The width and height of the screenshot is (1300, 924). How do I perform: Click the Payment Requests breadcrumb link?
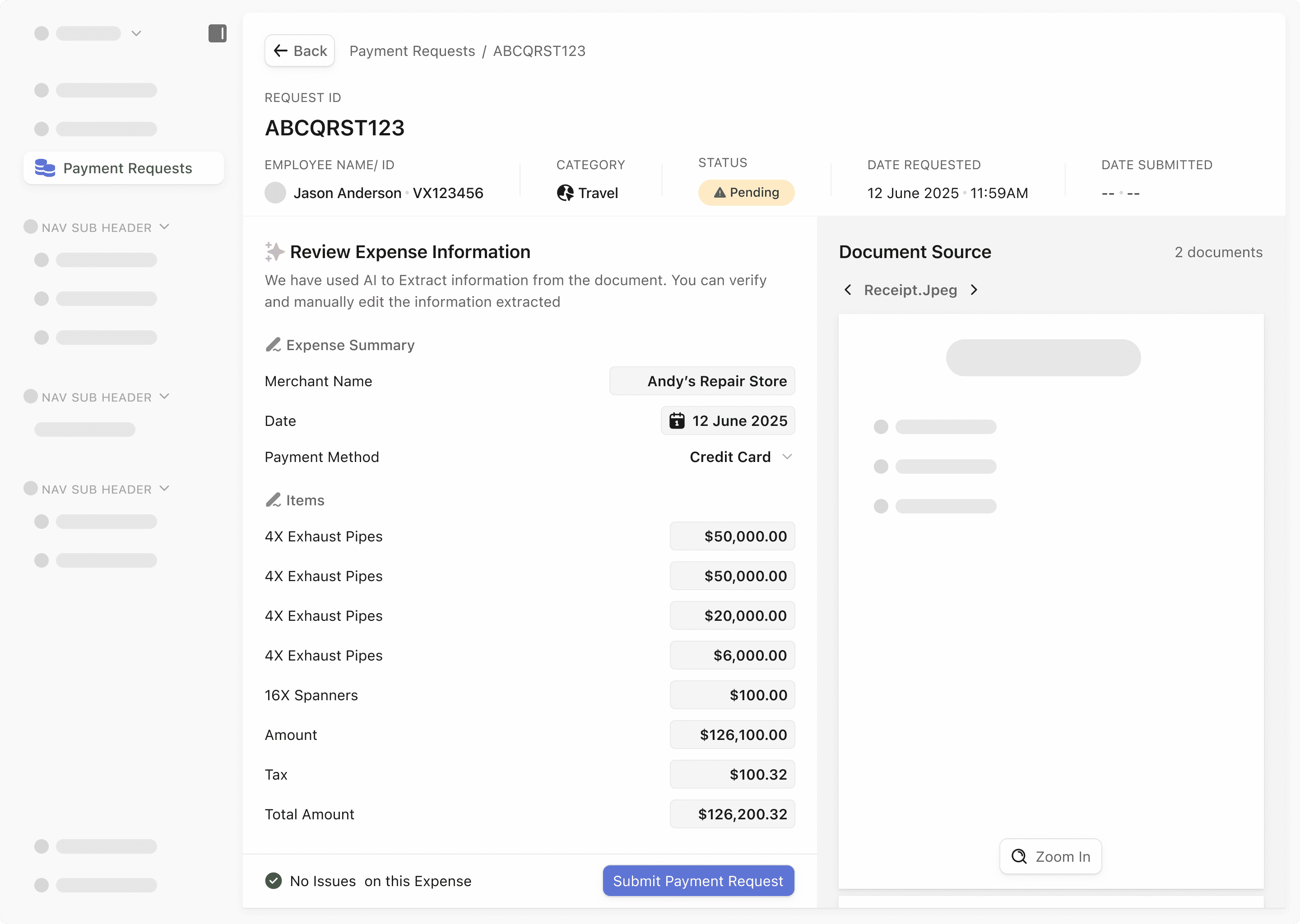(412, 51)
